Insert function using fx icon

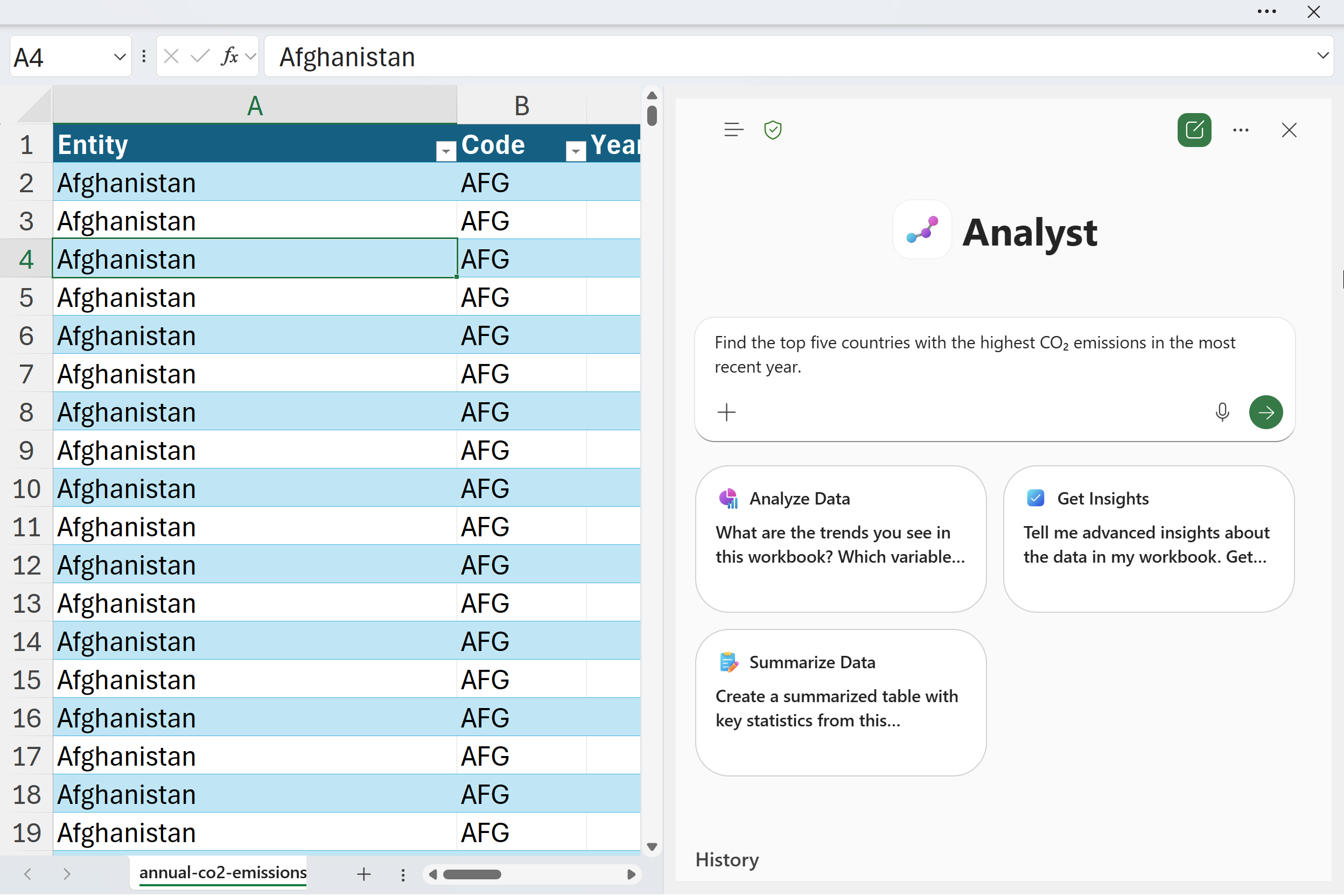pyautogui.click(x=229, y=57)
